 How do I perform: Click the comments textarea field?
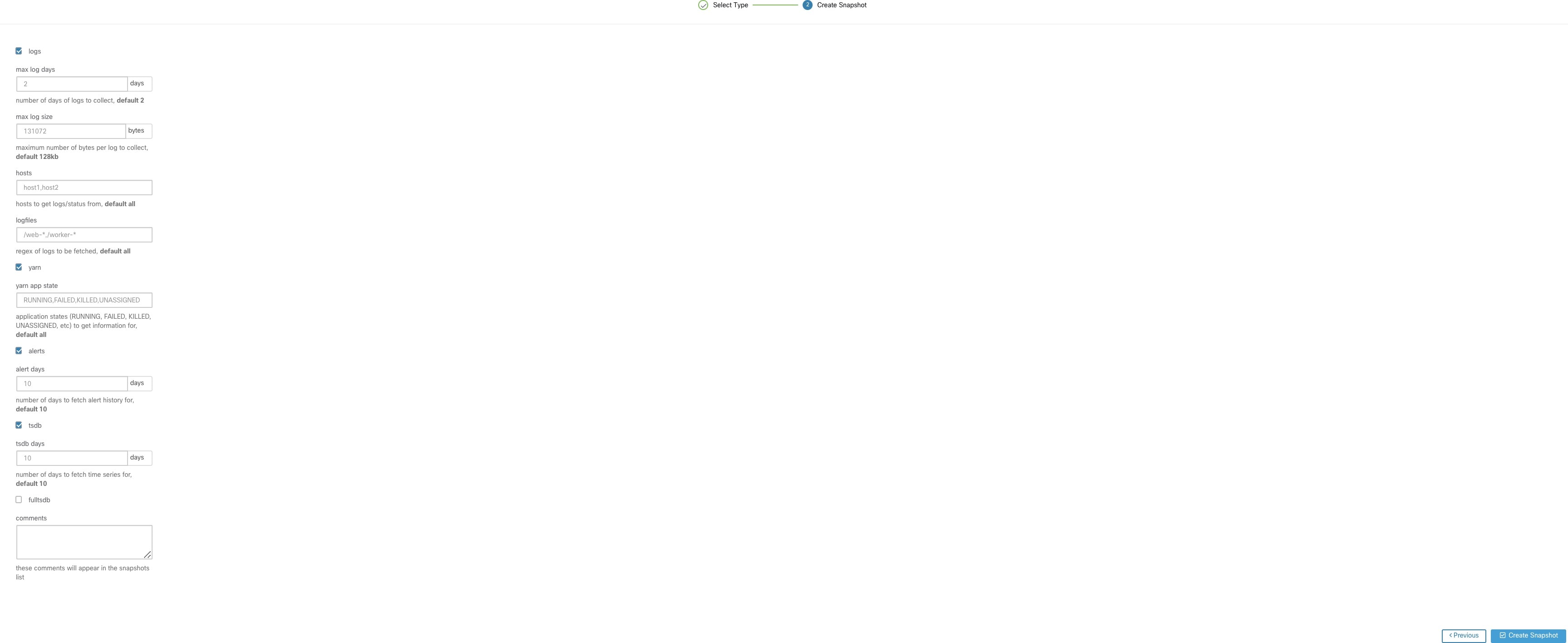coord(84,541)
